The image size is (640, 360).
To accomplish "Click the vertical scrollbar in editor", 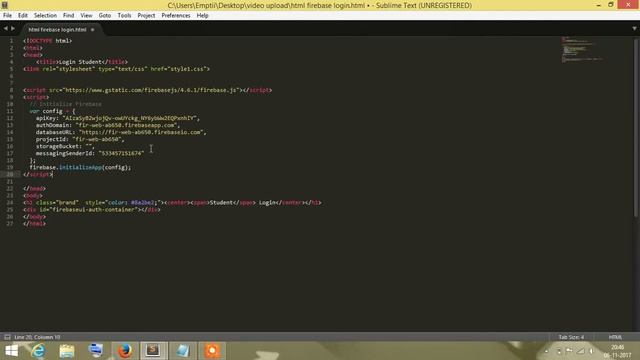I will click(636, 127).
